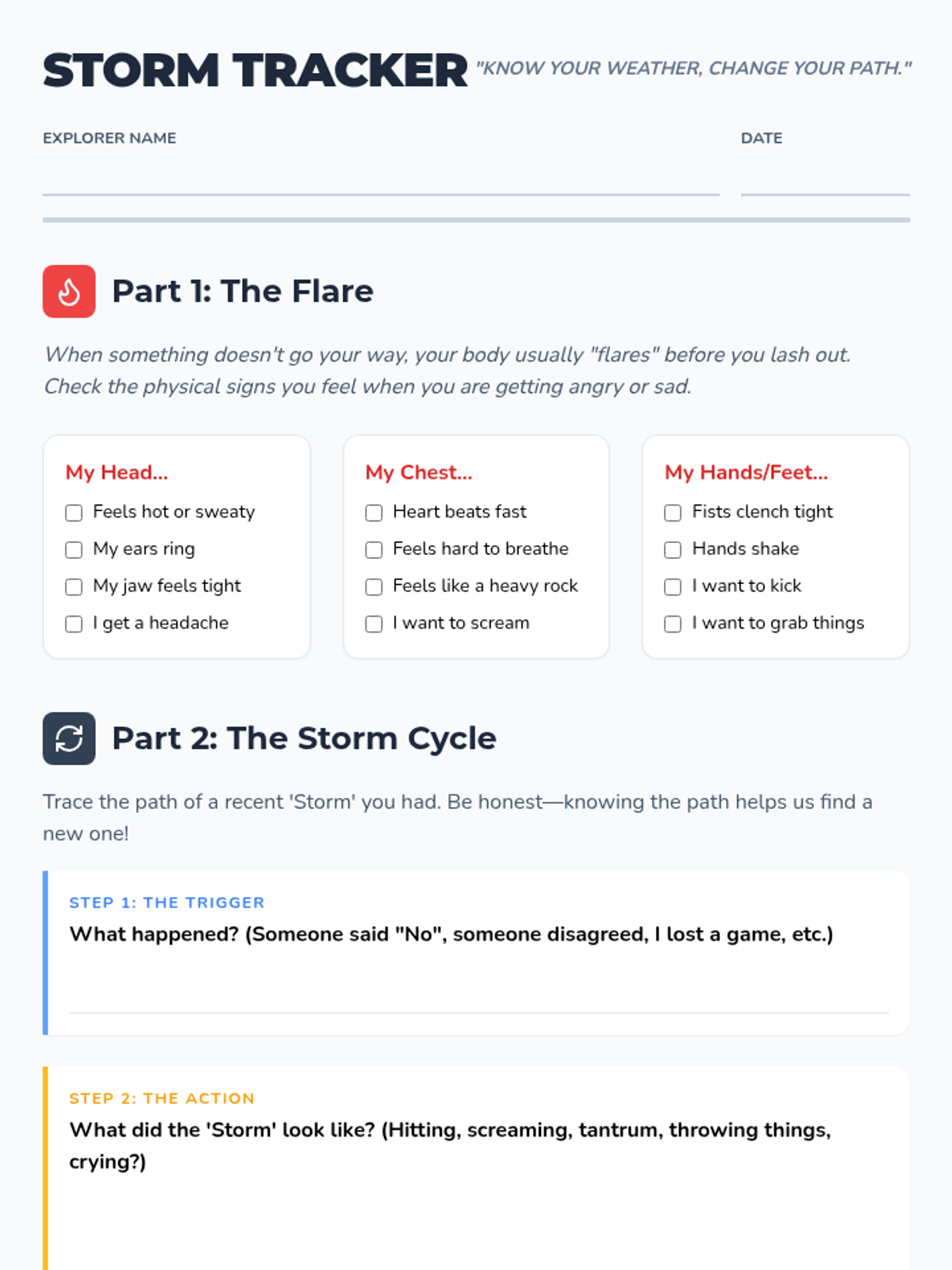The height and width of the screenshot is (1270, 952).
Task: Select the 'Hands shake' checkbox
Action: [x=673, y=550]
